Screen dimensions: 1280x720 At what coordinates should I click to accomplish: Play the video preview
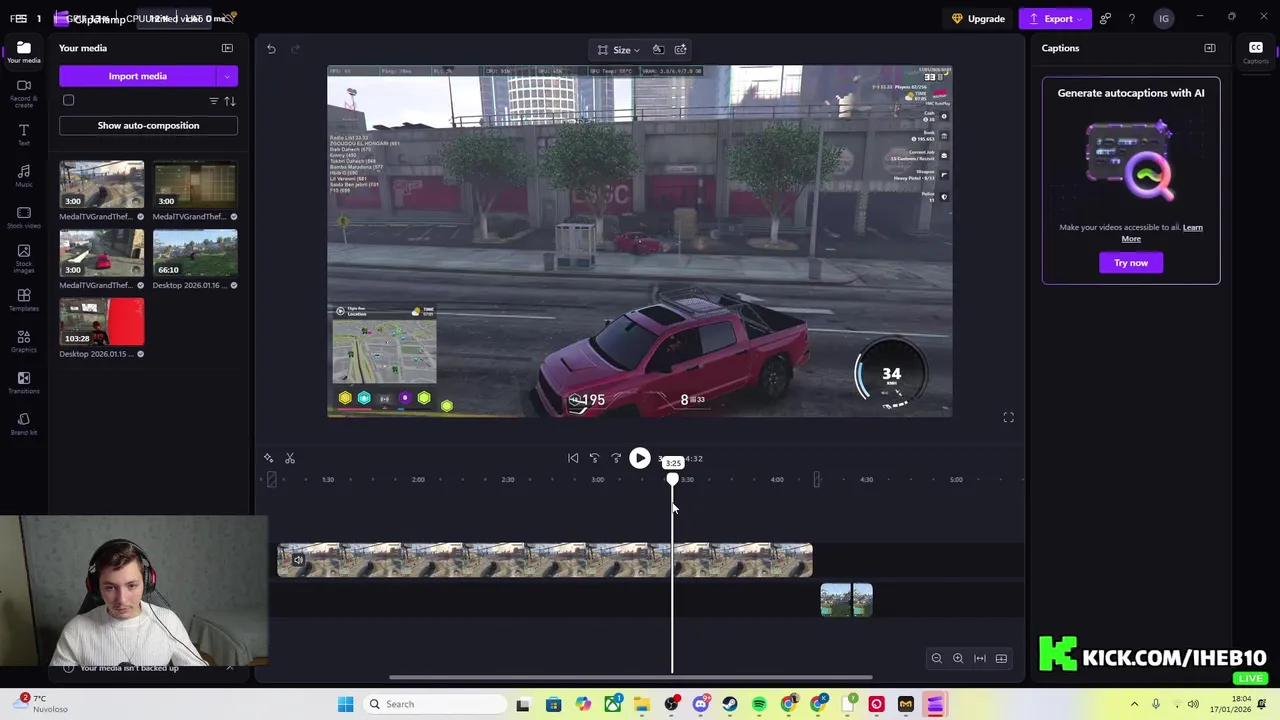[640, 458]
